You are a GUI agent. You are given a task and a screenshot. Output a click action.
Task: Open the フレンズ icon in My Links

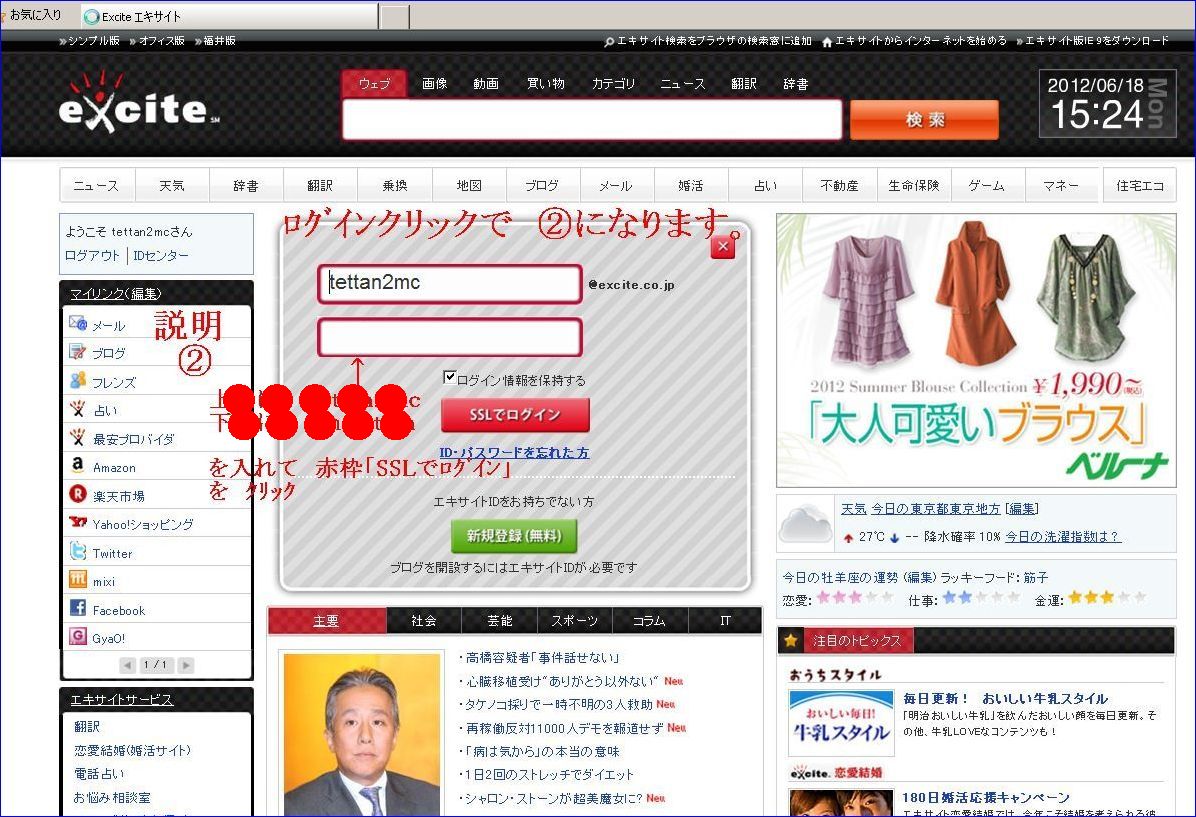pyautogui.click(x=78, y=380)
